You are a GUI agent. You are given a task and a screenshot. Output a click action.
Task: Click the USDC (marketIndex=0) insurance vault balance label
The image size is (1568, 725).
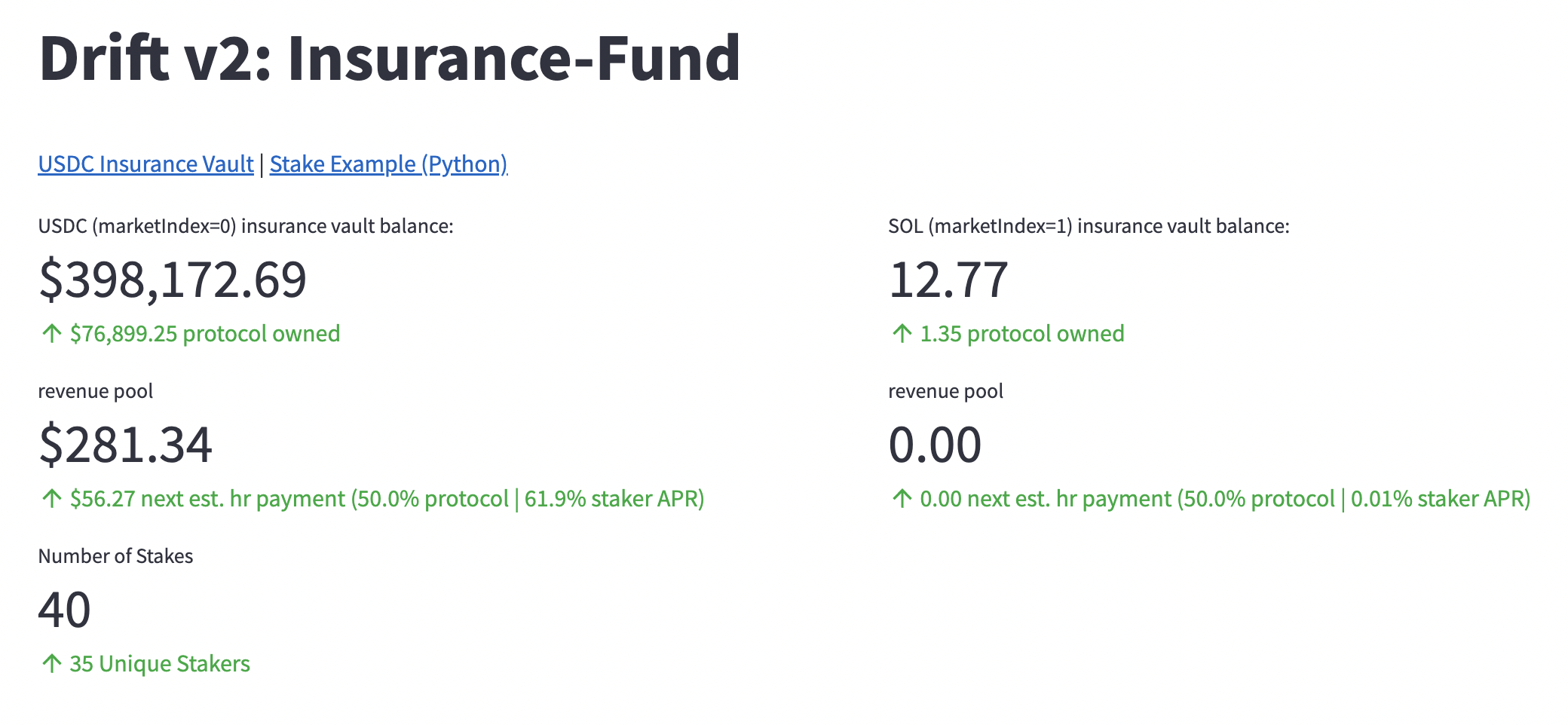(246, 226)
